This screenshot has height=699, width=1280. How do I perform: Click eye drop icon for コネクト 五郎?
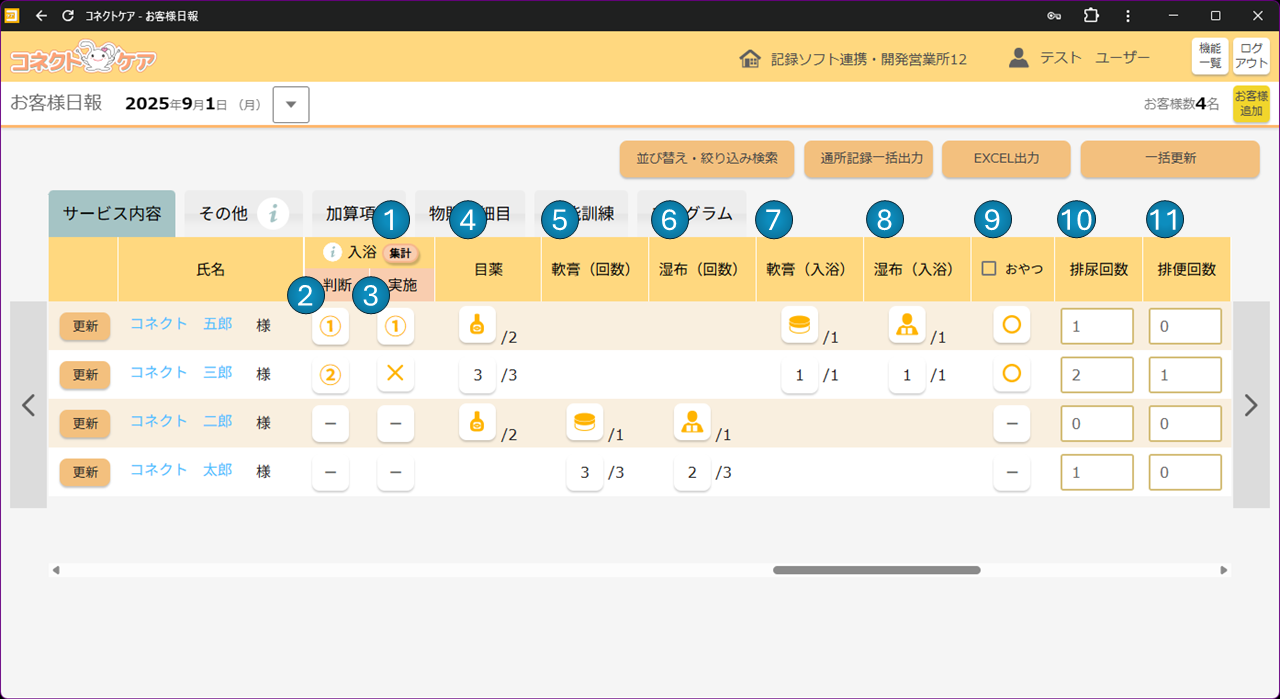tap(477, 325)
